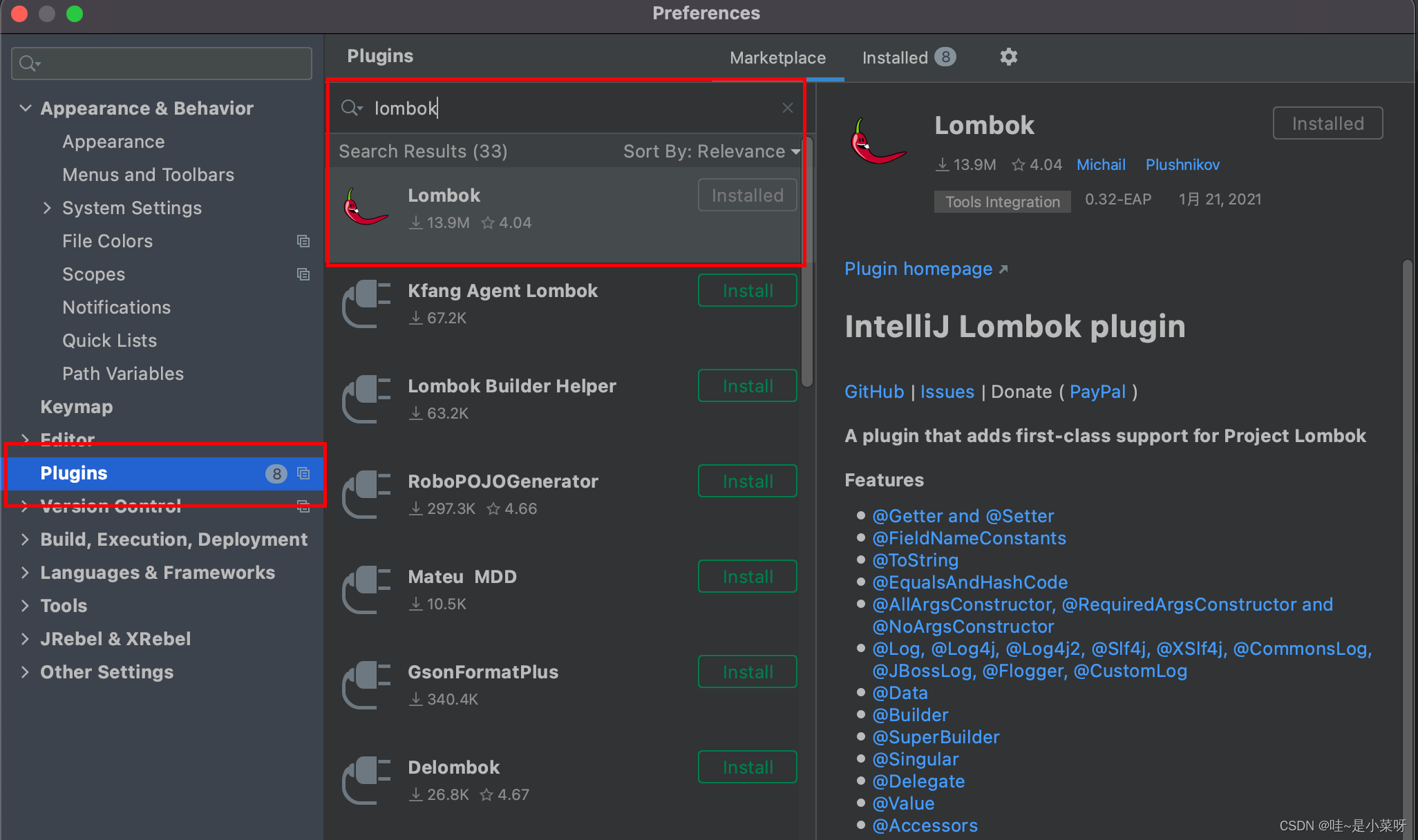
Task: Click Delombok plugin icon
Action: click(x=366, y=780)
